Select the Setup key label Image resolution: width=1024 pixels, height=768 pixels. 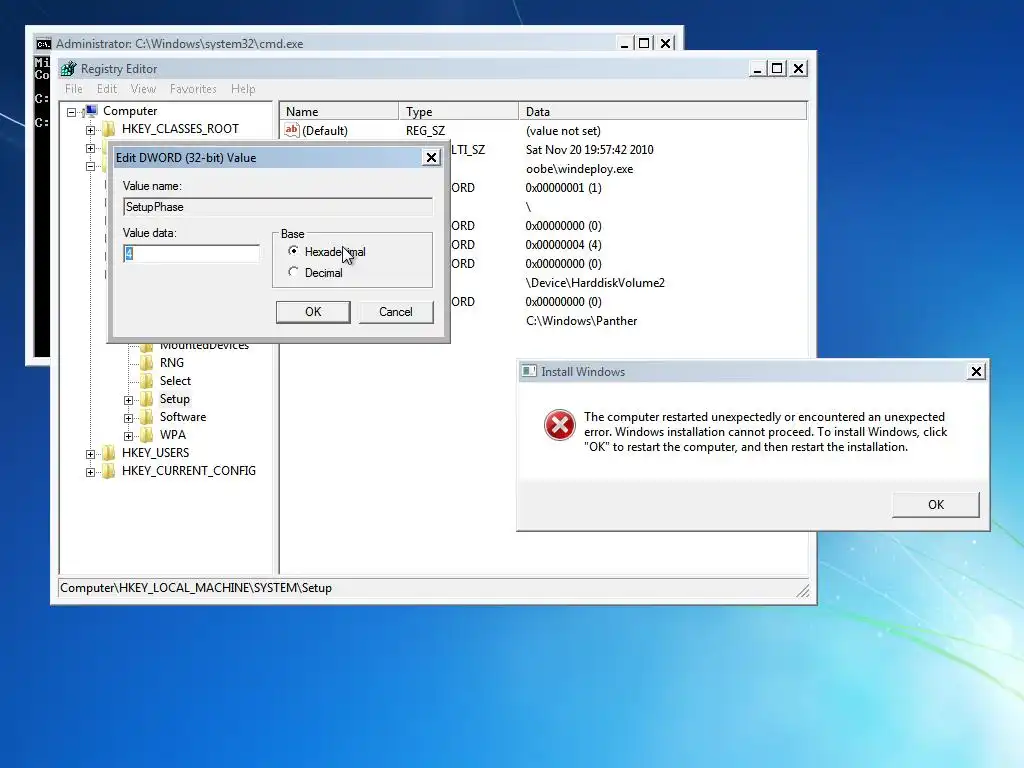[x=174, y=398]
